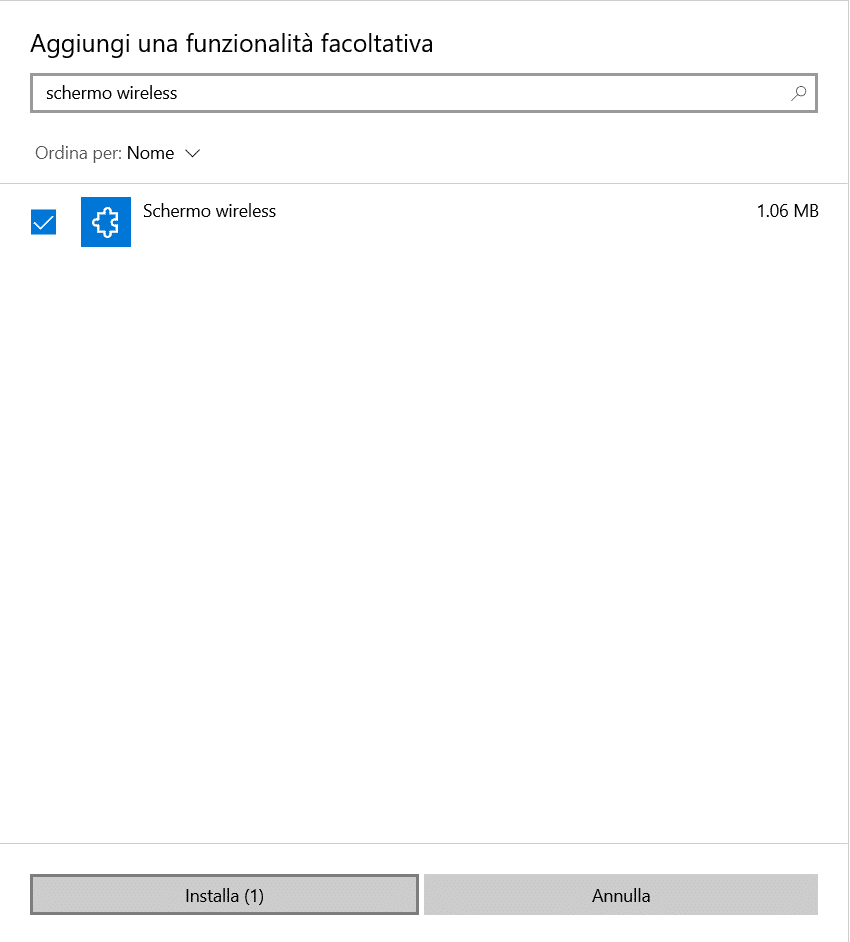
Task: Click the blank area below the results list
Action: click(425, 550)
